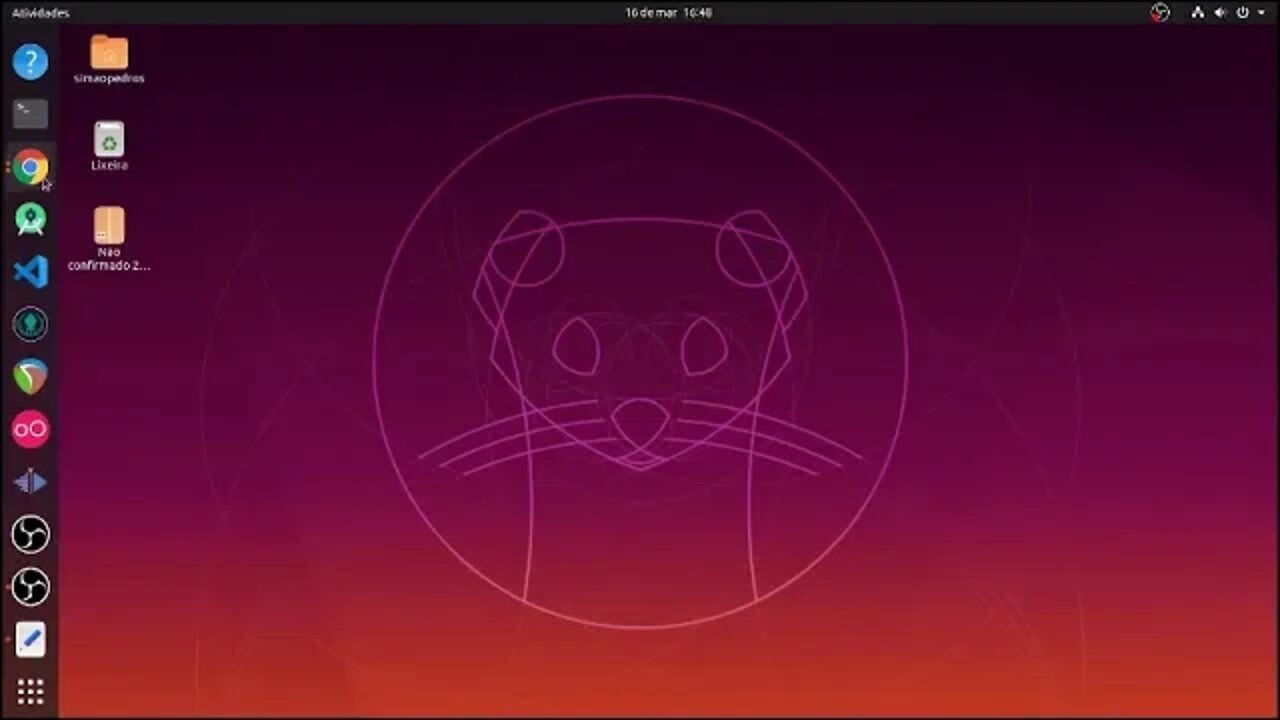
Task: Open the clock showing 16 de mar 10:48
Action: [x=668, y=13]
